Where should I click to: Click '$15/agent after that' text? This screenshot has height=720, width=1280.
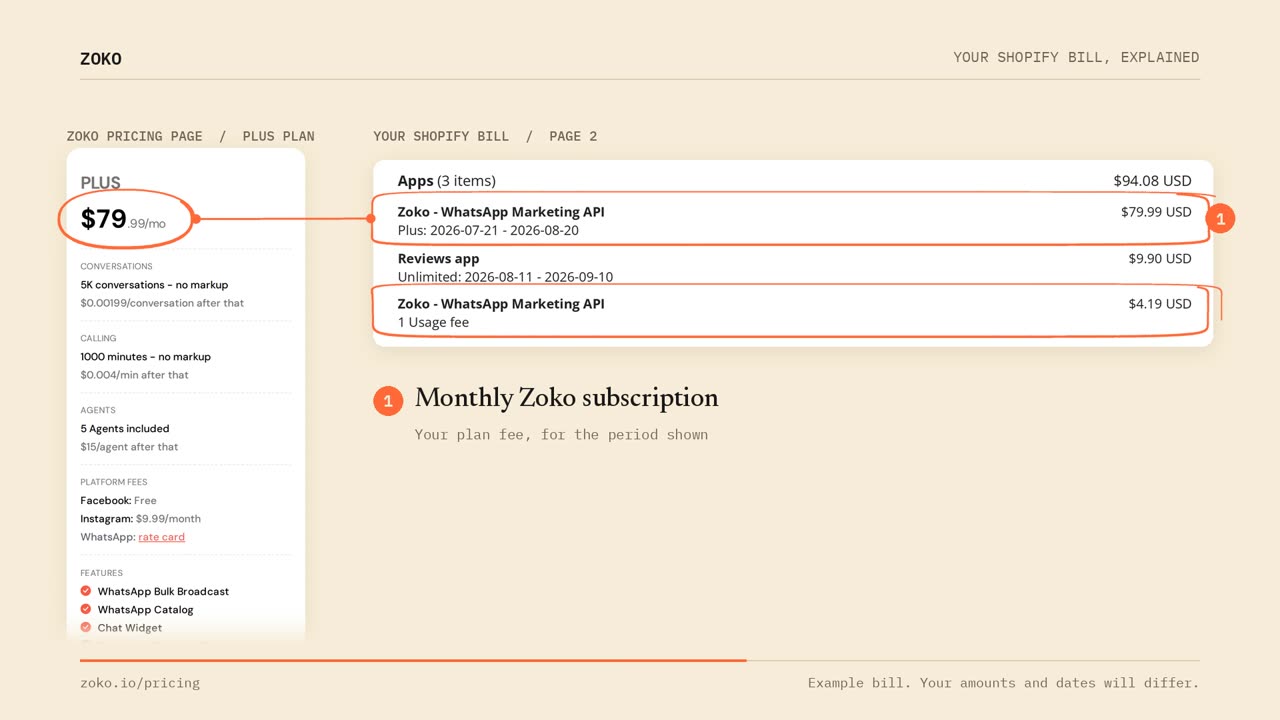(x=130, y=447)
